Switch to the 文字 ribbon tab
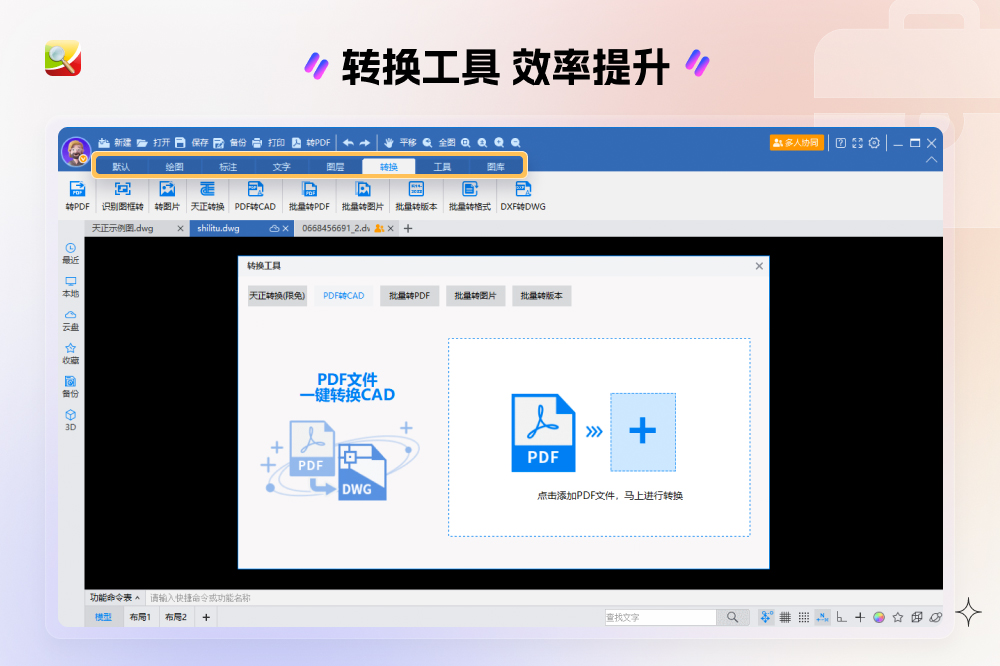The image size is (1000, 666). coord(282,166)
